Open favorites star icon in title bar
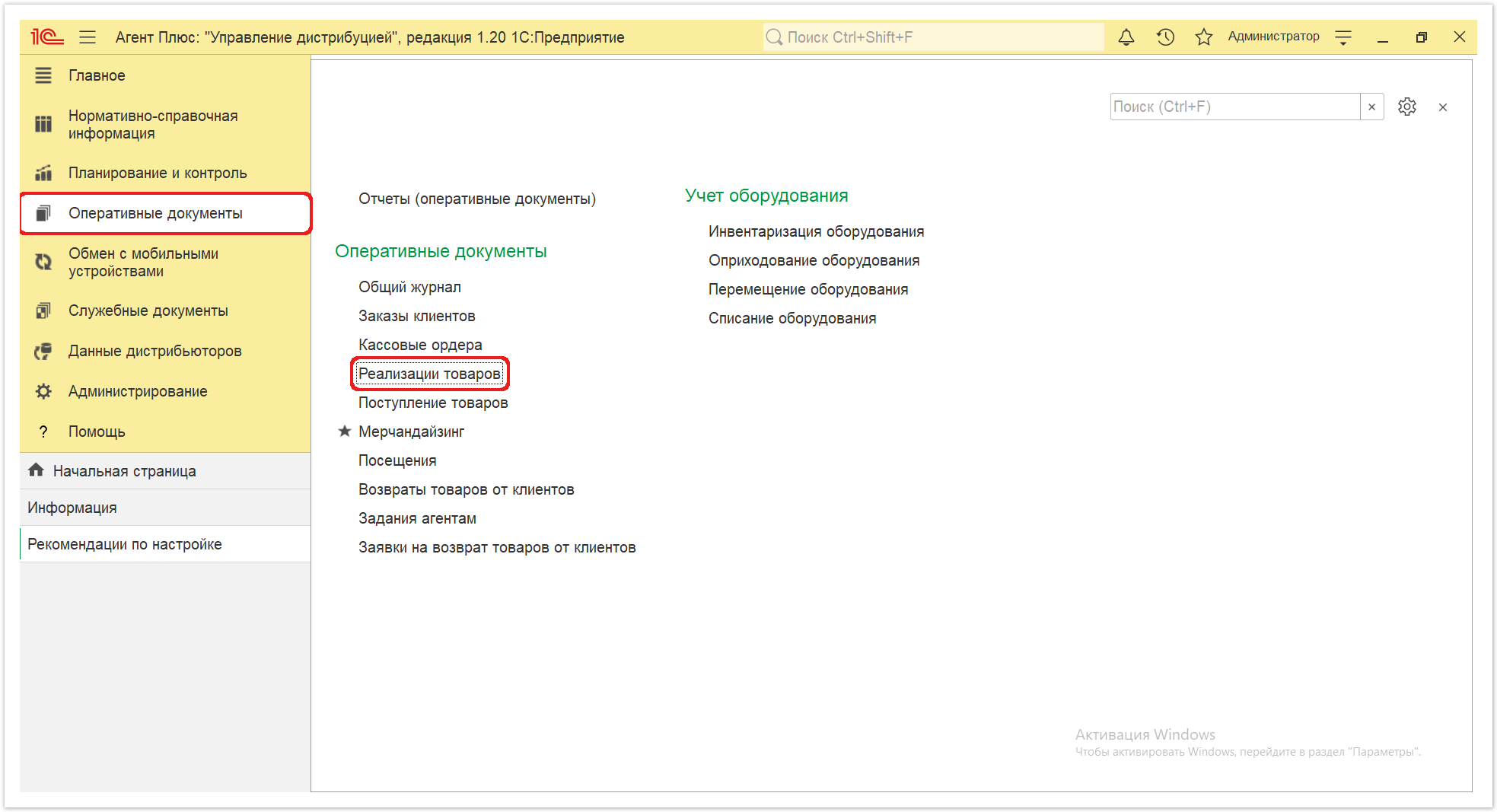Viewport: 1497px width, 812px height. (1203, 37)
